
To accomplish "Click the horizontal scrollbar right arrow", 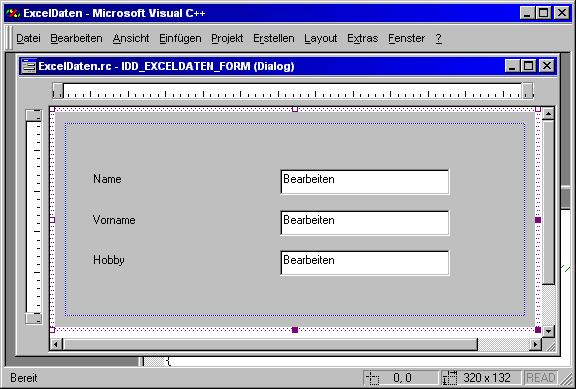I will (535, 344).
